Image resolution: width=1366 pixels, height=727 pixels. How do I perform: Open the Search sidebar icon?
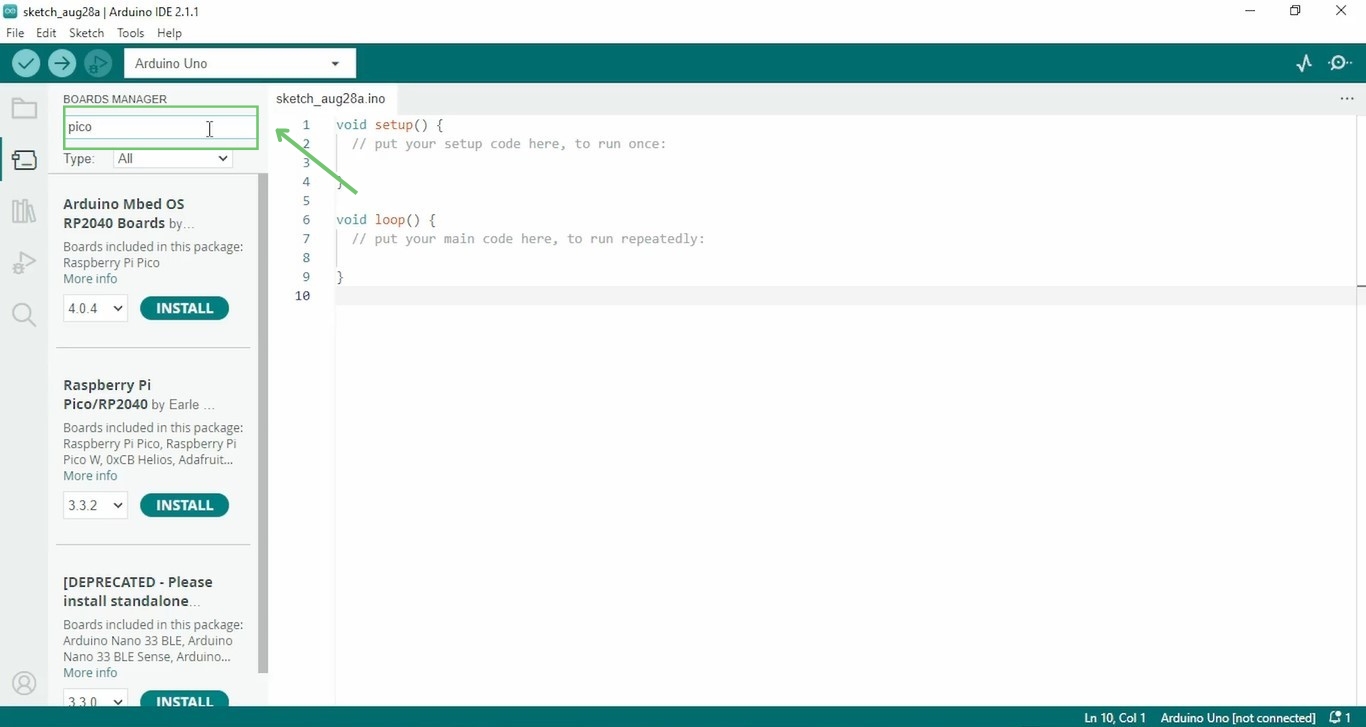(23, 314)
